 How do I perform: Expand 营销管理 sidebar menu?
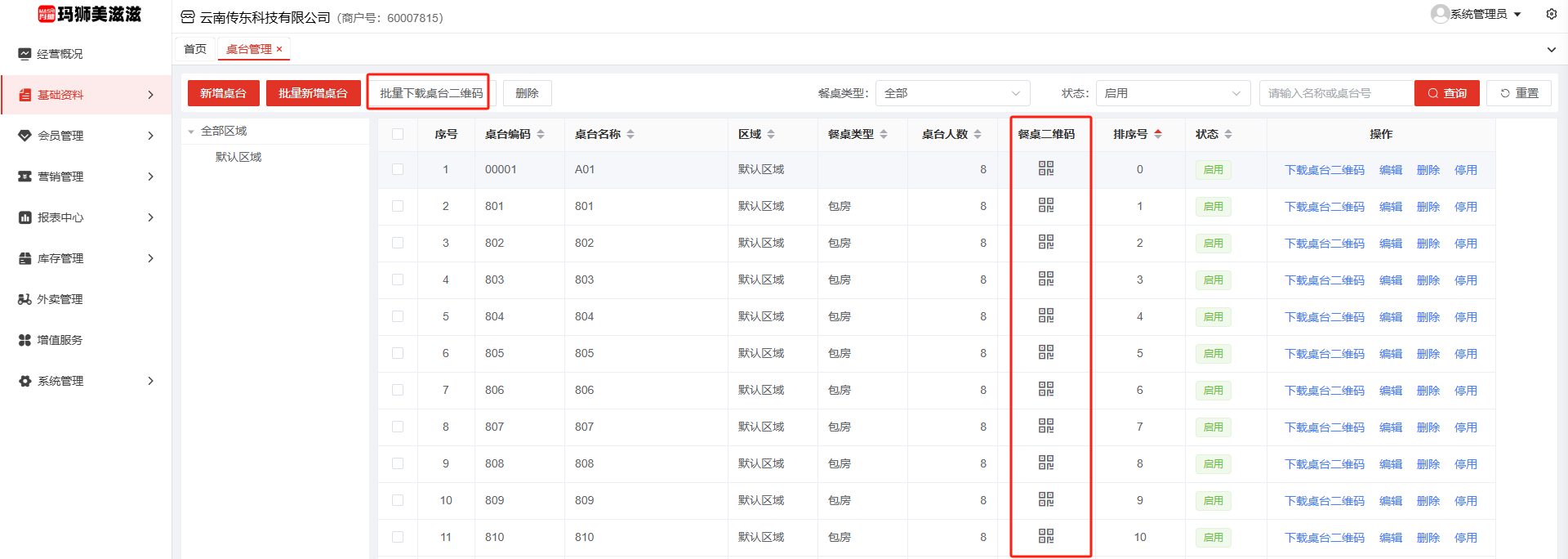click(x=86, y=177)
